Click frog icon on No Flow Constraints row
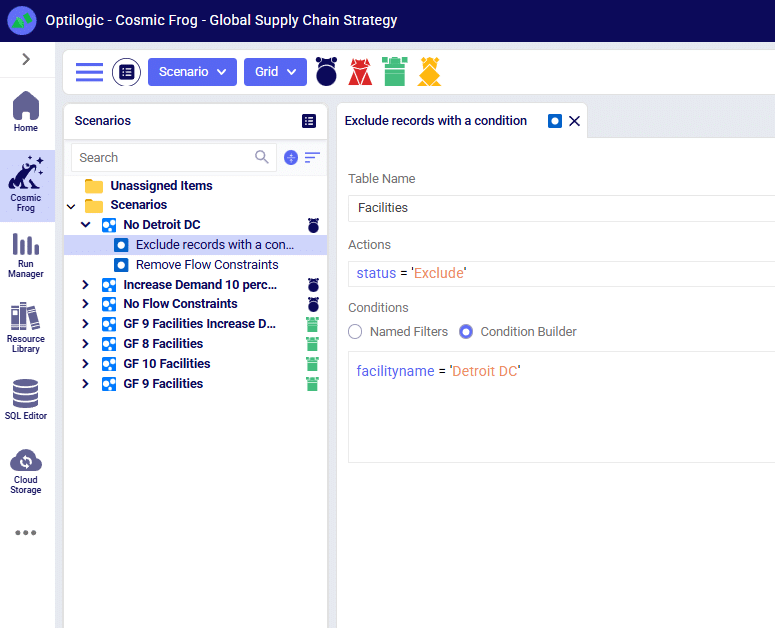775x628 pixels. [x=313, y=304]
